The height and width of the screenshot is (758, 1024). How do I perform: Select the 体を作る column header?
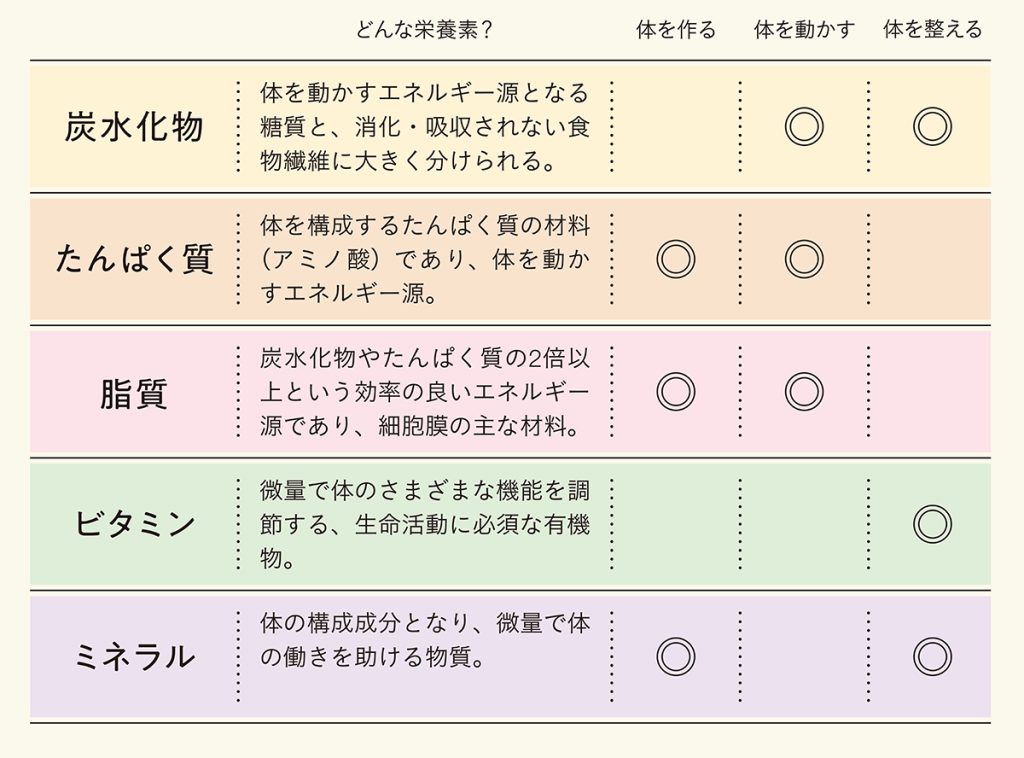coord(676,30)
